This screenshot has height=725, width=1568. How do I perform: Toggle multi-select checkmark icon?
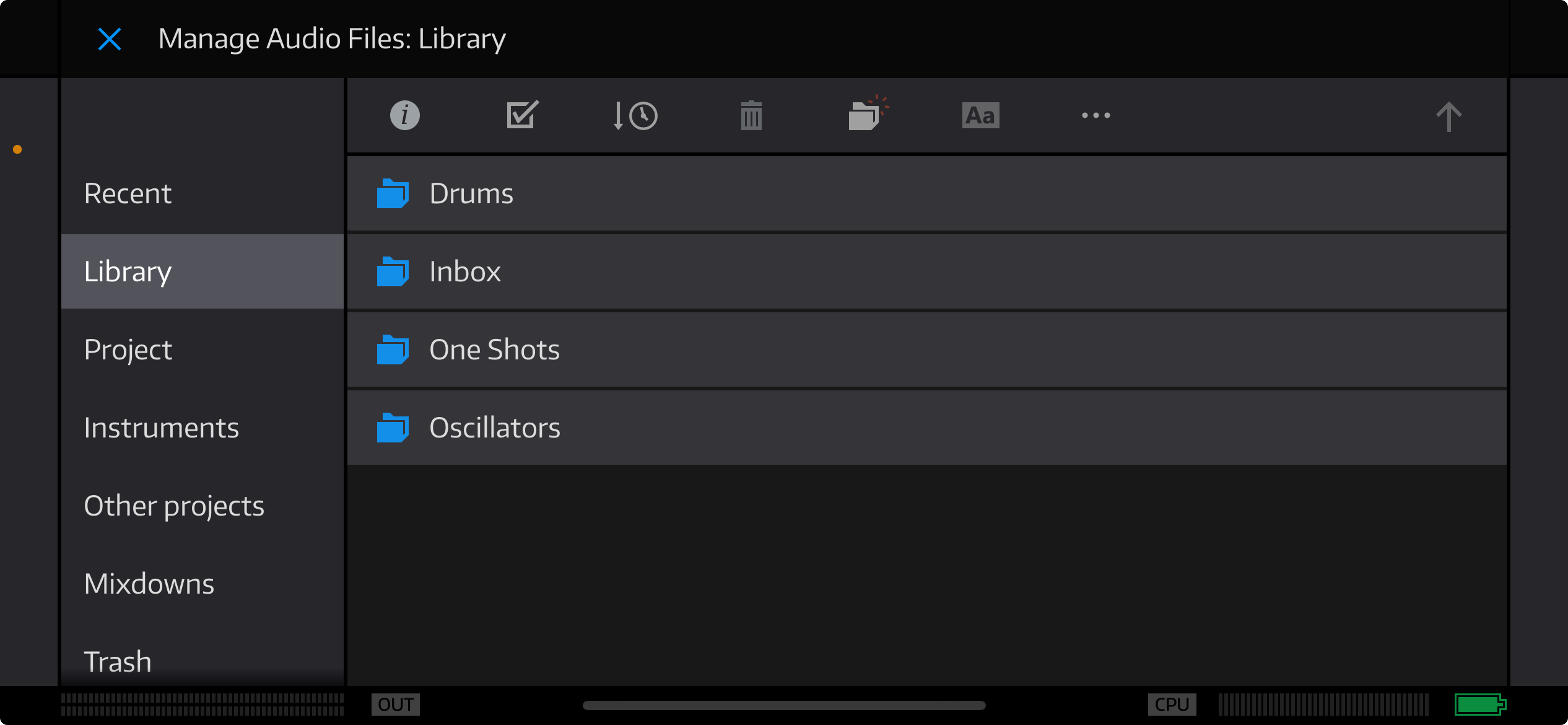(522, 115)
